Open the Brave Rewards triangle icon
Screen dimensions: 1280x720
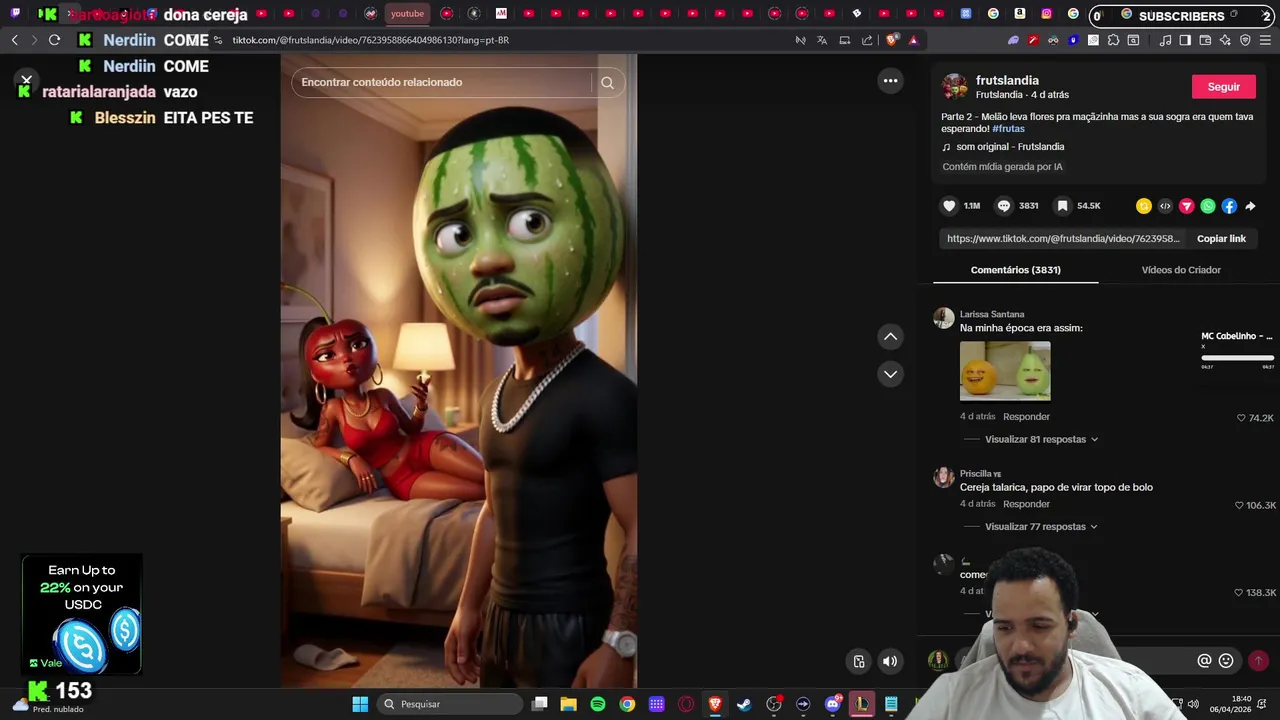pyautogui.click(x=914, y=40)
